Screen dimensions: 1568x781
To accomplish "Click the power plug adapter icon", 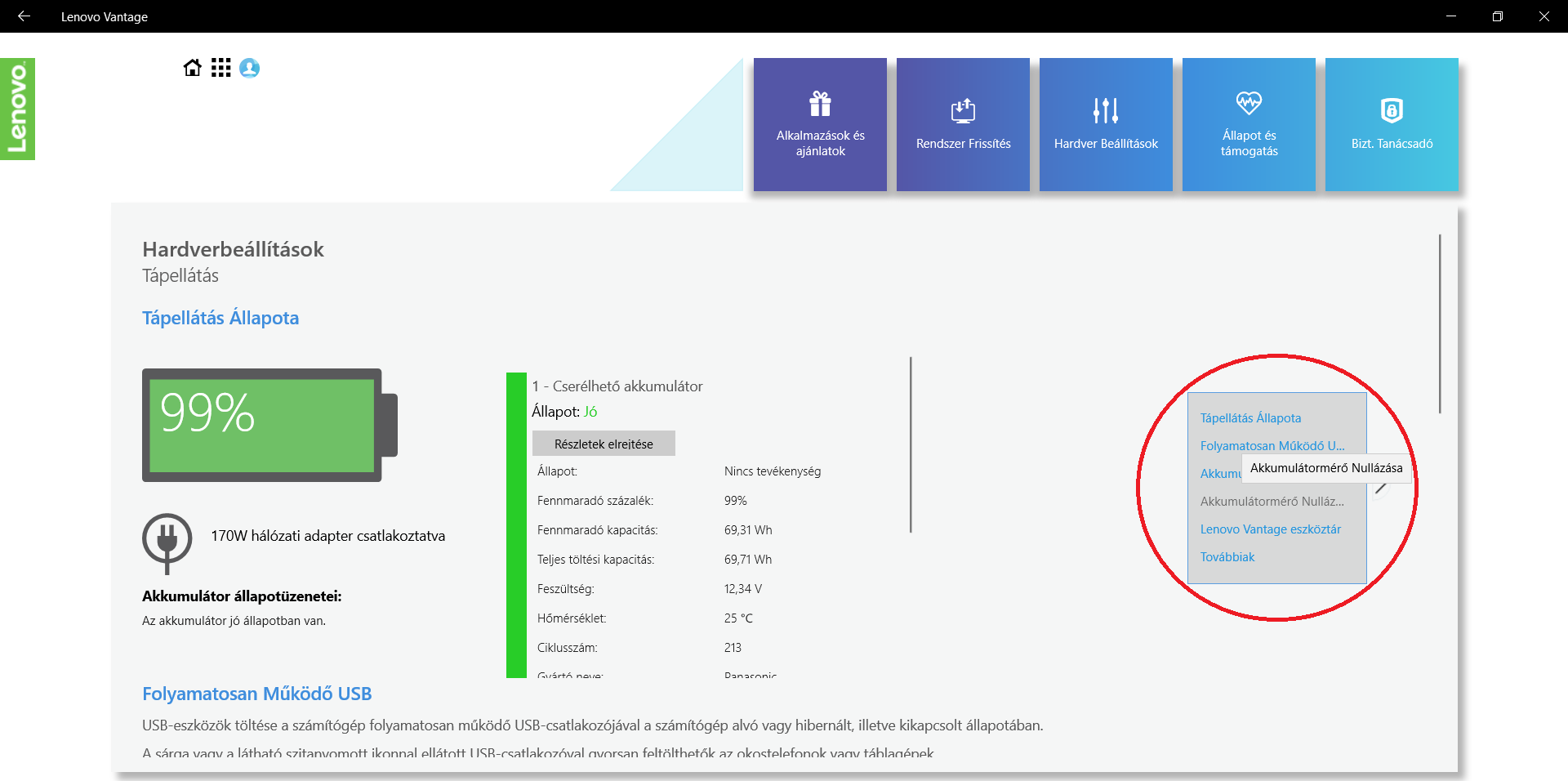I will click(x=167, y=542).
